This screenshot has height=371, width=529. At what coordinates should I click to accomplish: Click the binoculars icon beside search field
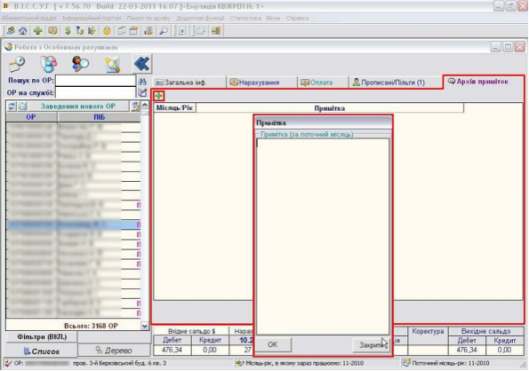tap(142, 82)
